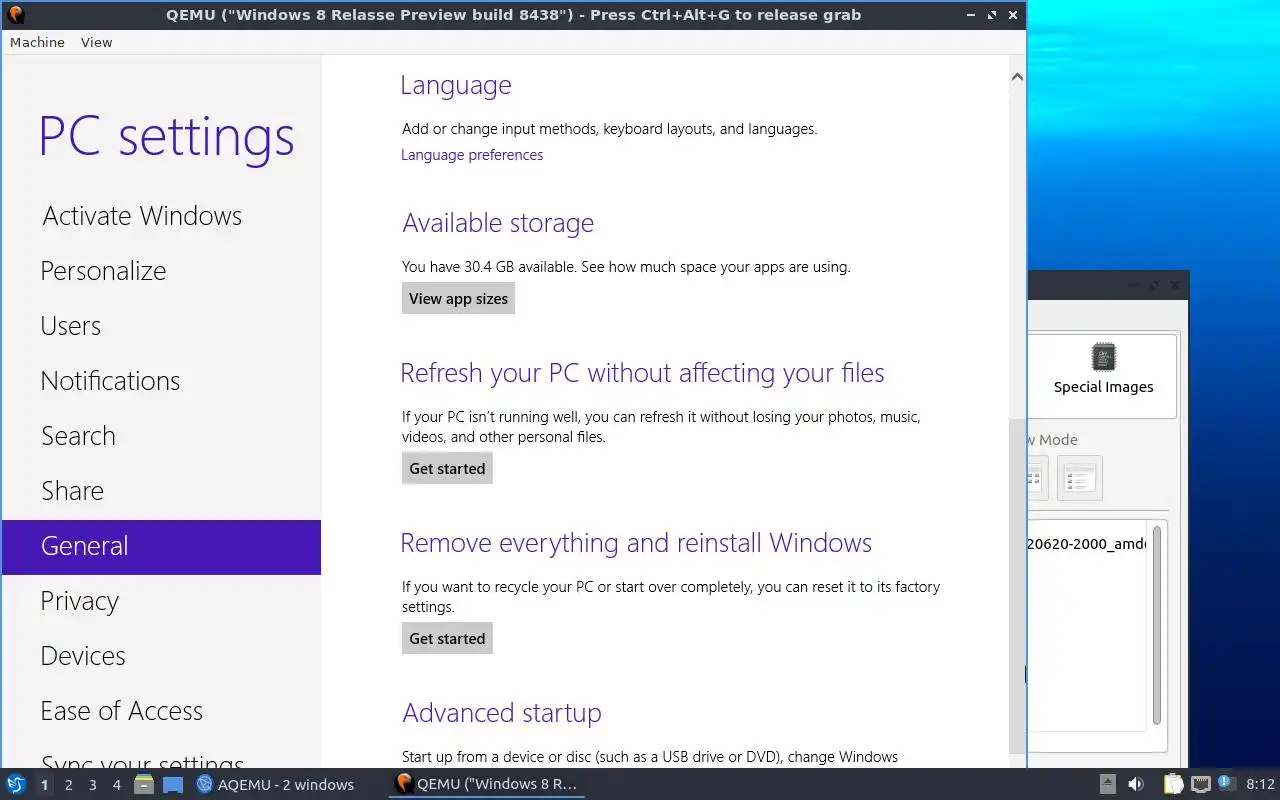Click Get started under Remove everything
1280x800 pixels.
(x=447, y=639)
